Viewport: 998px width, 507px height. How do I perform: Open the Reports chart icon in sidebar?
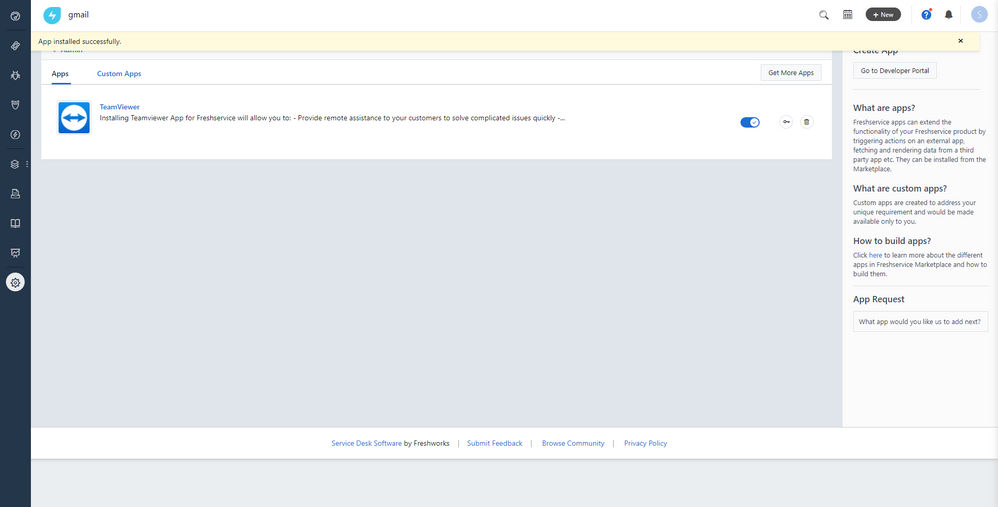coord(15,253)
